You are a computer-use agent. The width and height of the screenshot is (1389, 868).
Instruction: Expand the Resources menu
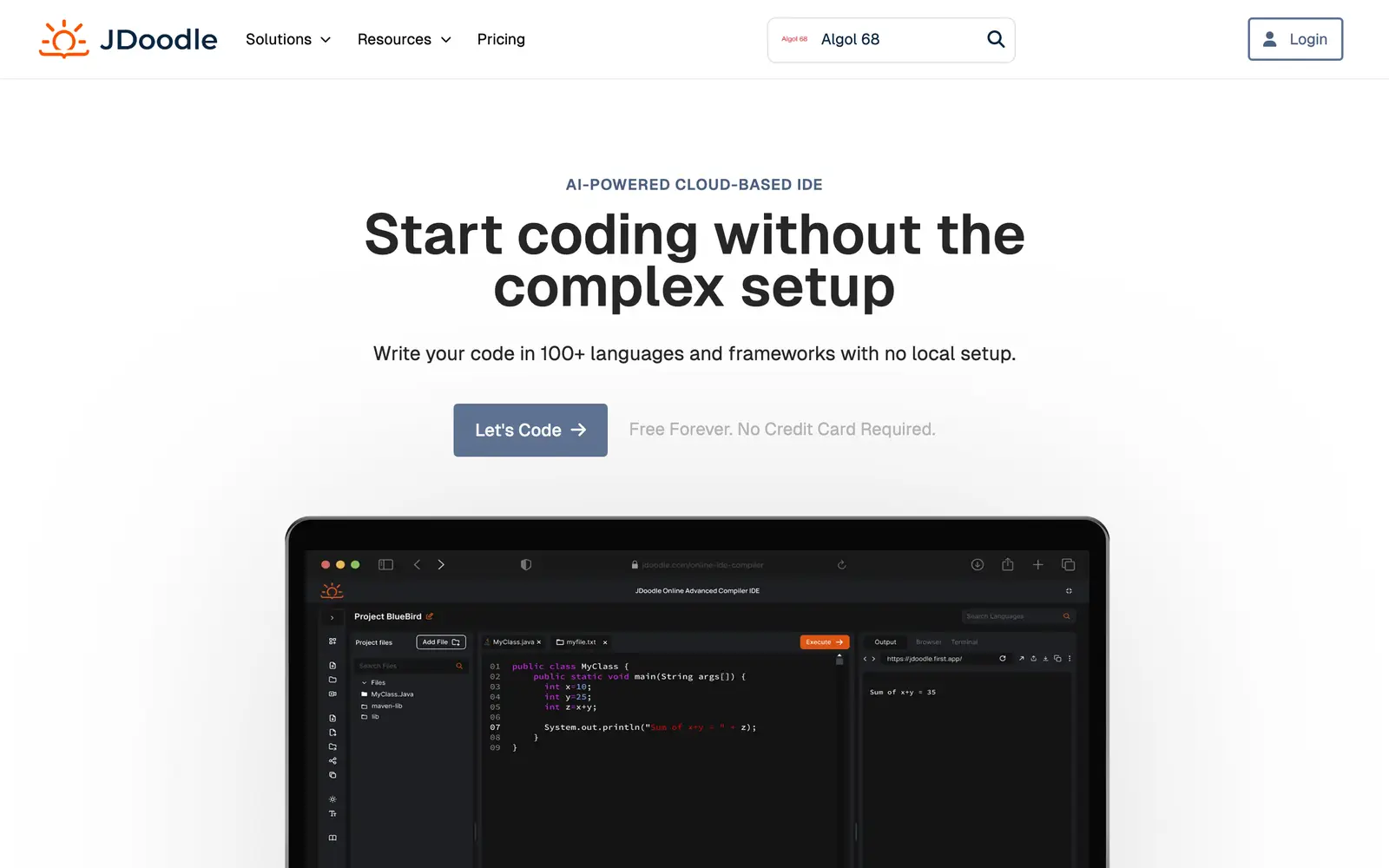405,39
